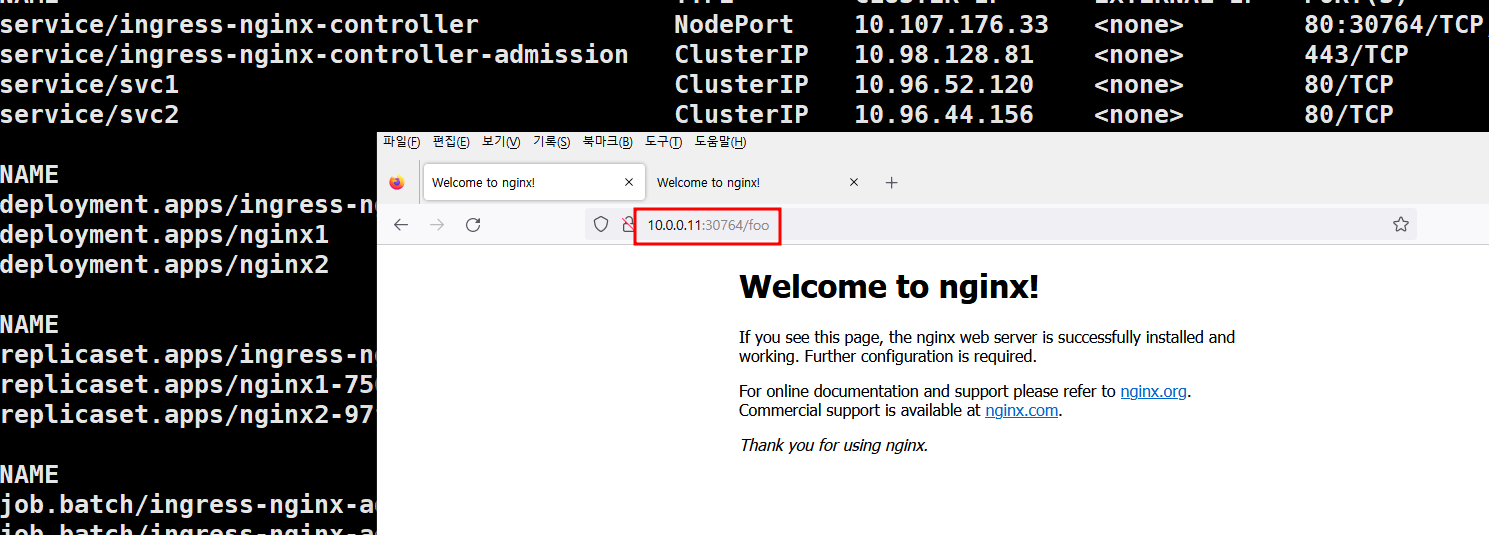Open the nginx.com link
Screen dimensions: 1489x535
click(x=1021, y=411)
